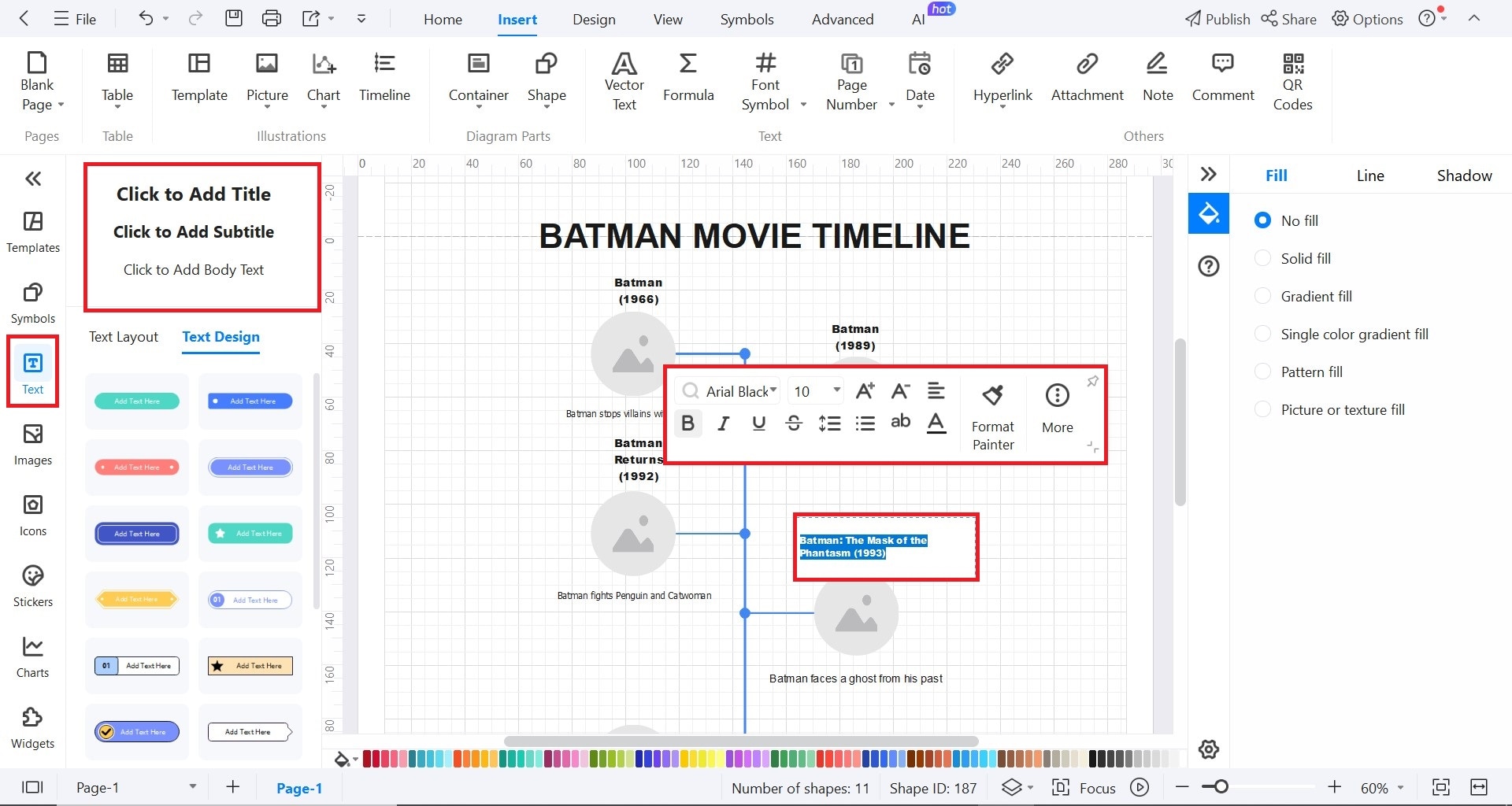Viewport: 1512px width, 806px height.
Task: Apply Italic formatting
Action: [x=723, y=423]
